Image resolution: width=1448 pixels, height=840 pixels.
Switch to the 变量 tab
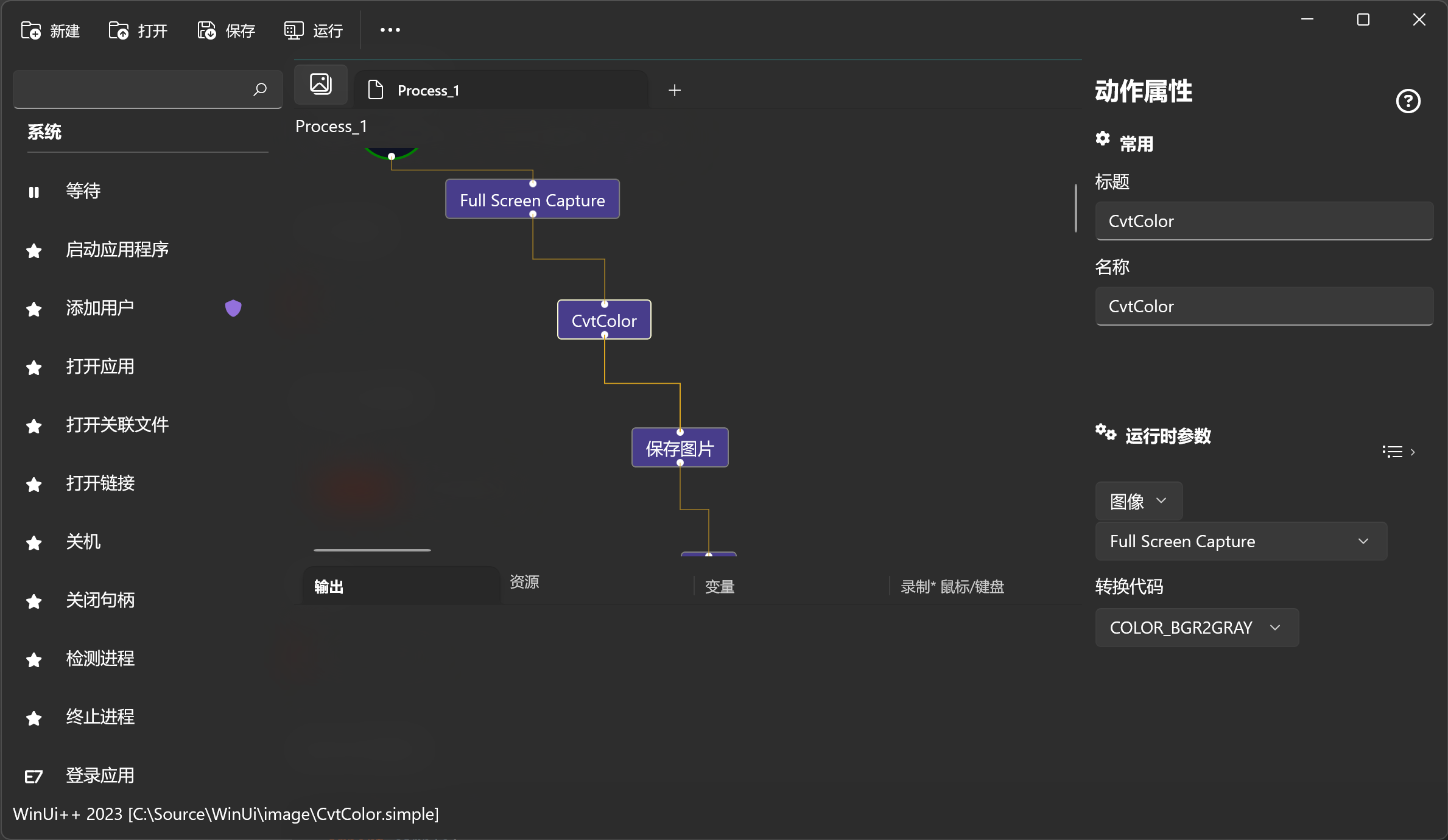720,587
